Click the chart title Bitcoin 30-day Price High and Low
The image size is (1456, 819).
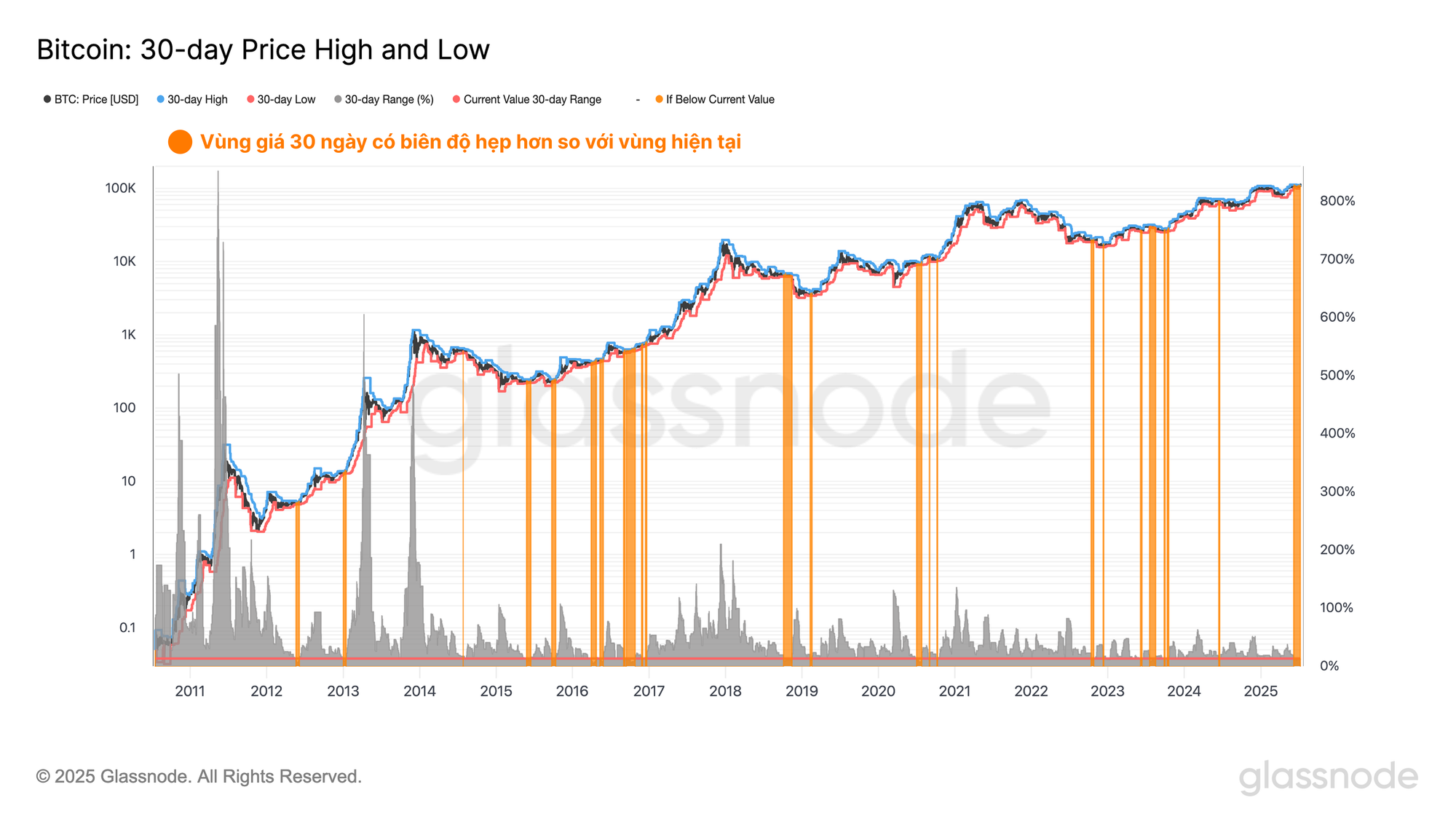tap(263, 50)
